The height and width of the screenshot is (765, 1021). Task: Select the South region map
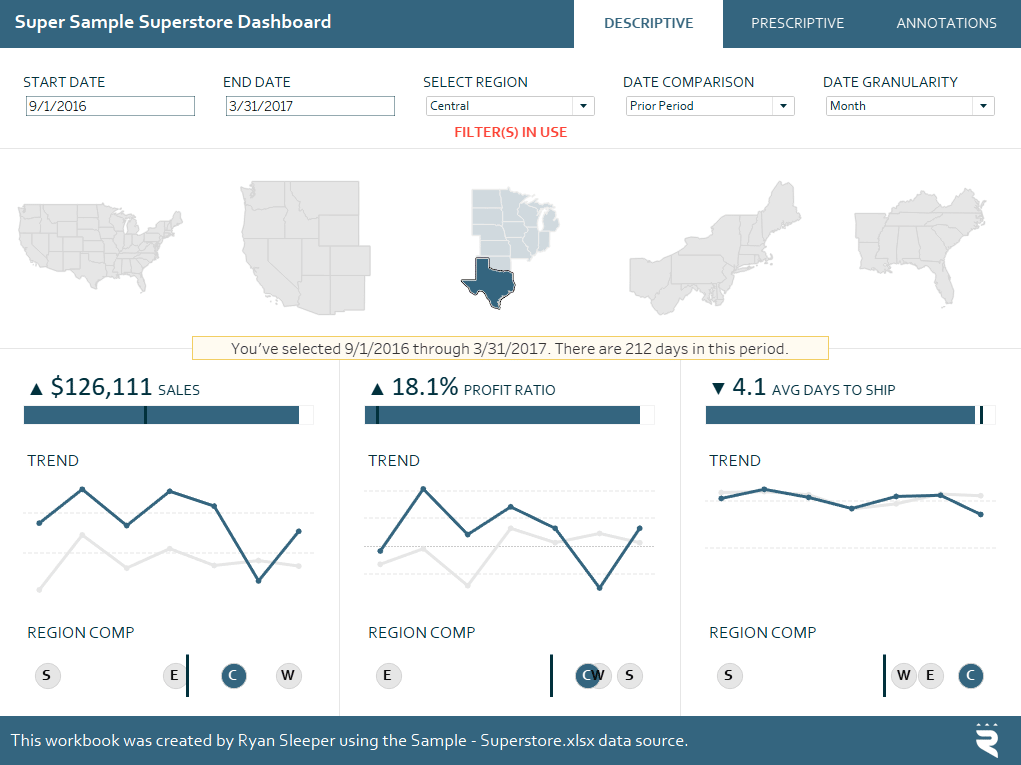tap(920, 246)
